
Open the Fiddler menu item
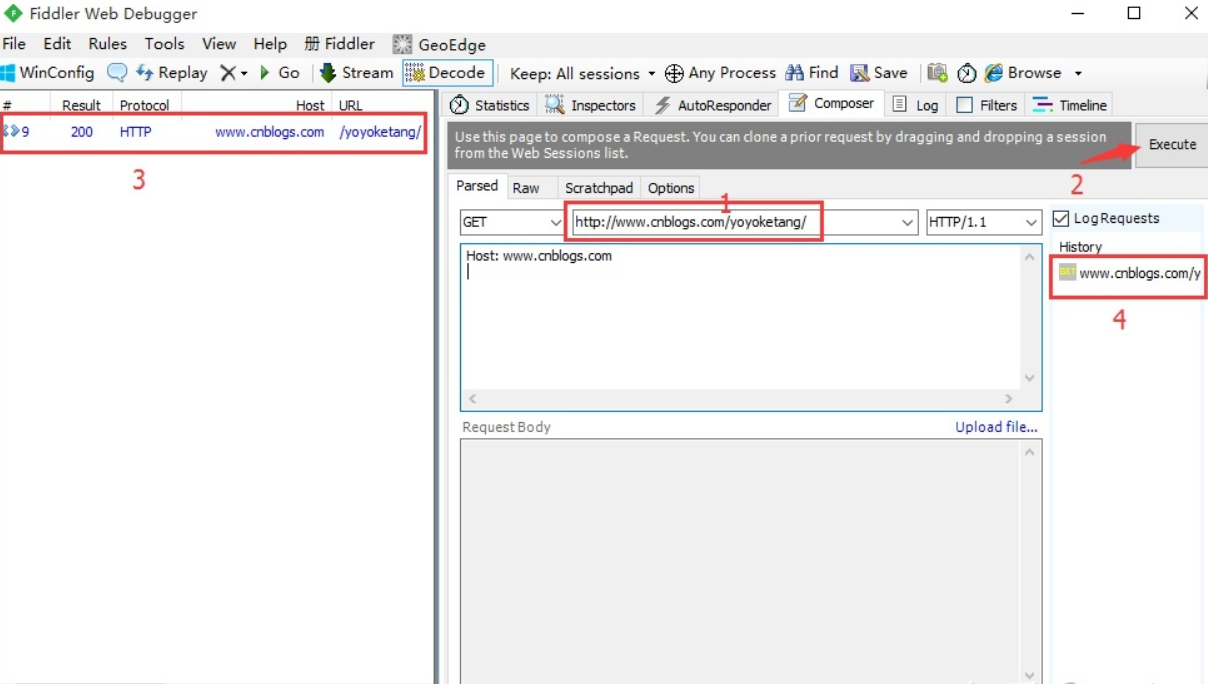coord(340,44)
